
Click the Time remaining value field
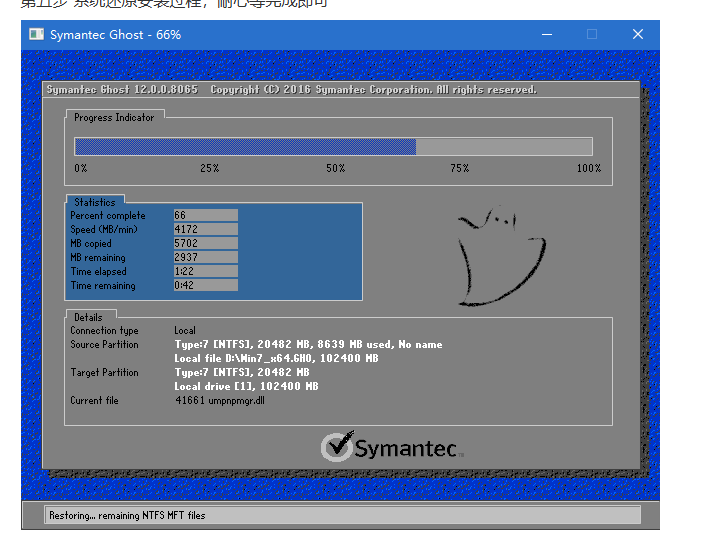point(205,285)
